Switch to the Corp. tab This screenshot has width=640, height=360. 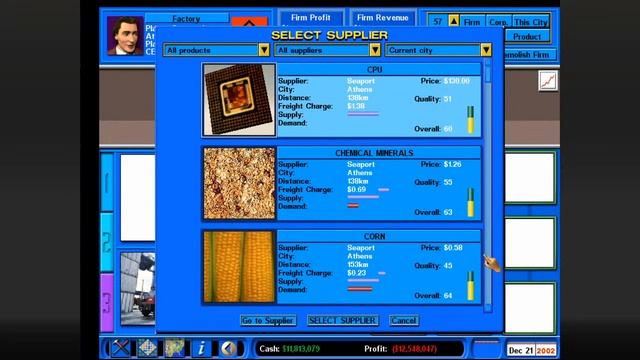(x=498, y=22)
